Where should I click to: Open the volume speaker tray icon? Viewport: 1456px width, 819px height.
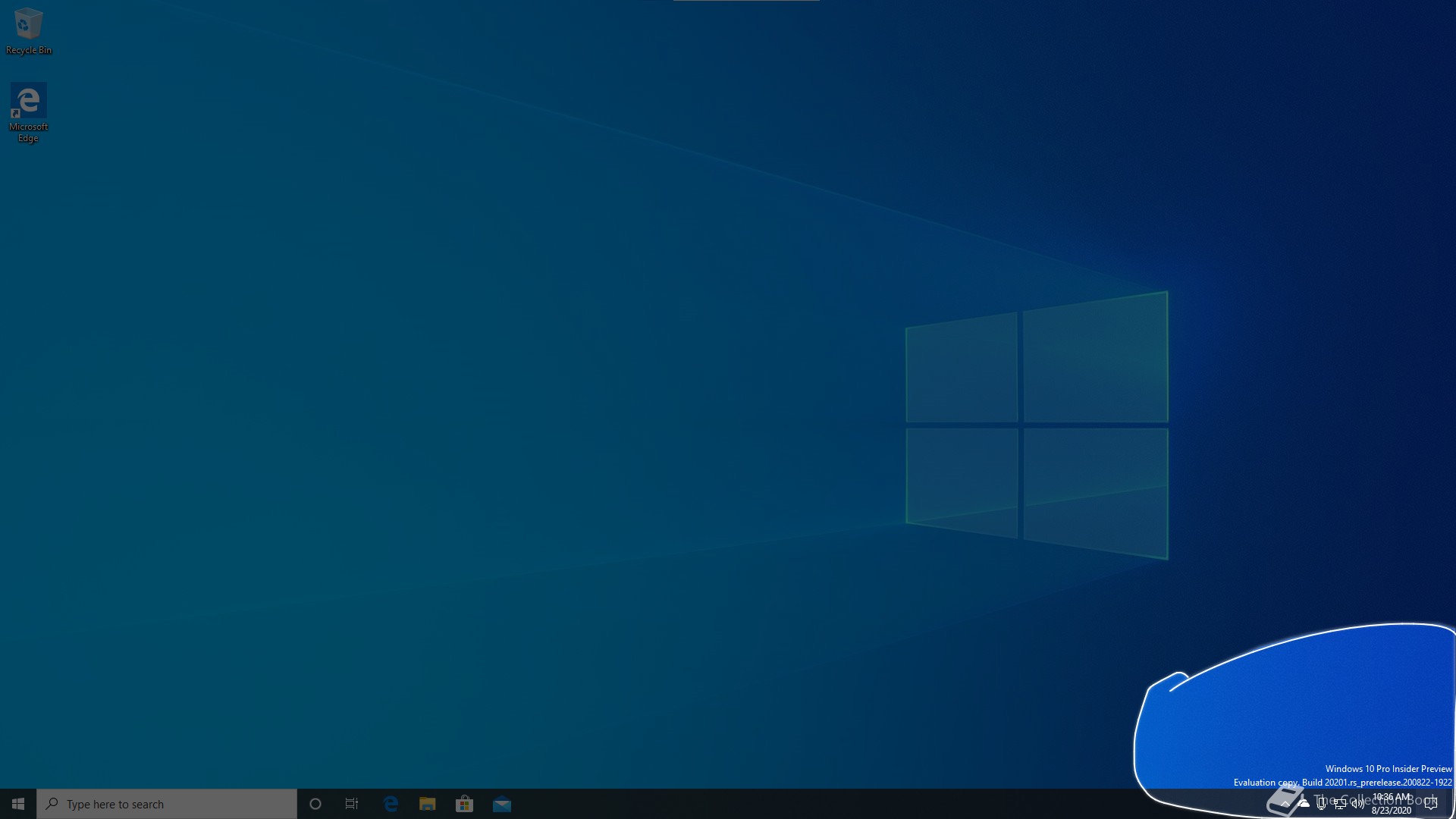(x=1358, y=804)
